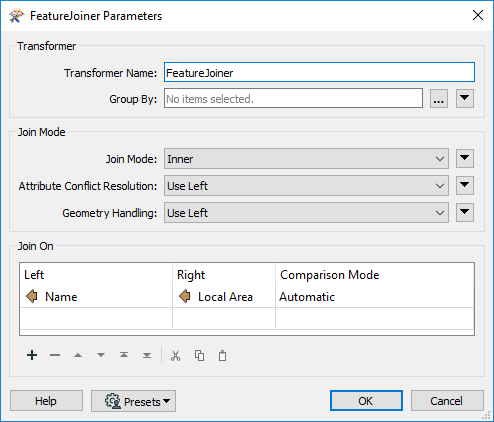Move join row to top of list
This screenshot has height=422, width=494.
point(124,355)
